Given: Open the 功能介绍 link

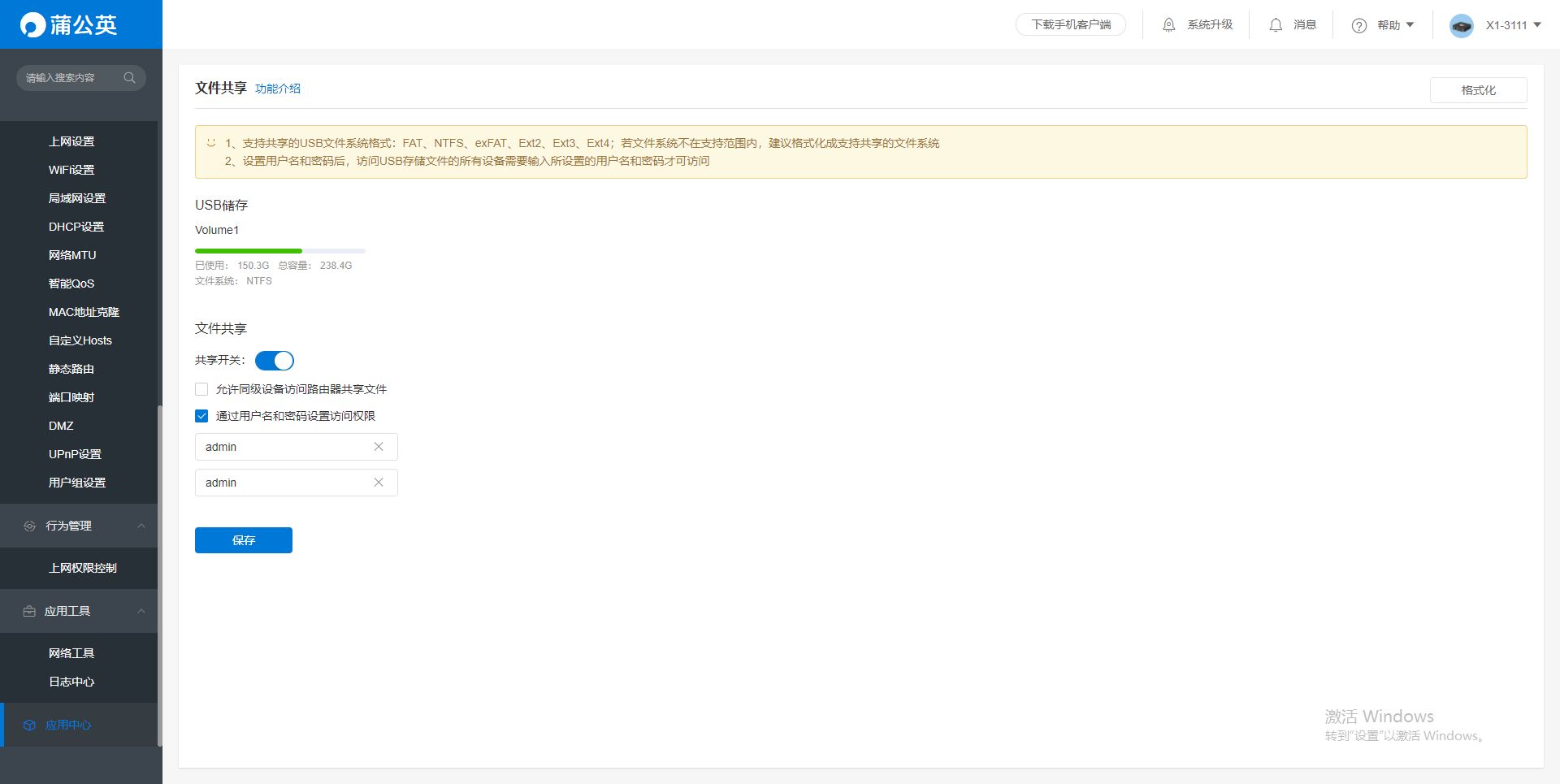Looking at the screenshot, I should click(x=278, y=89).
